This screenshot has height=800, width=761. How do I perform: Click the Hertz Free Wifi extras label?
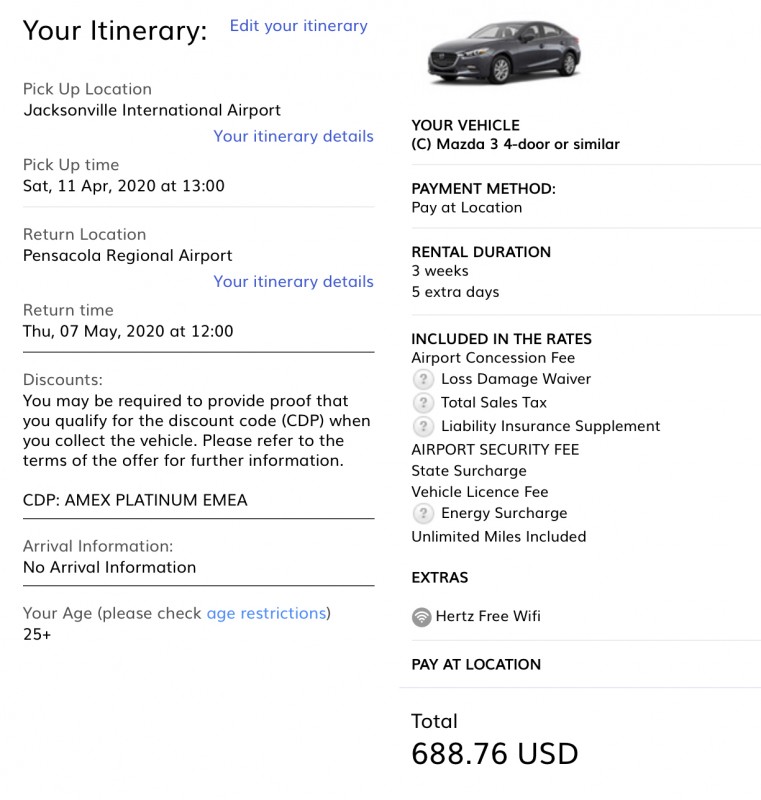pyautogui.click(x=488, y=616)
